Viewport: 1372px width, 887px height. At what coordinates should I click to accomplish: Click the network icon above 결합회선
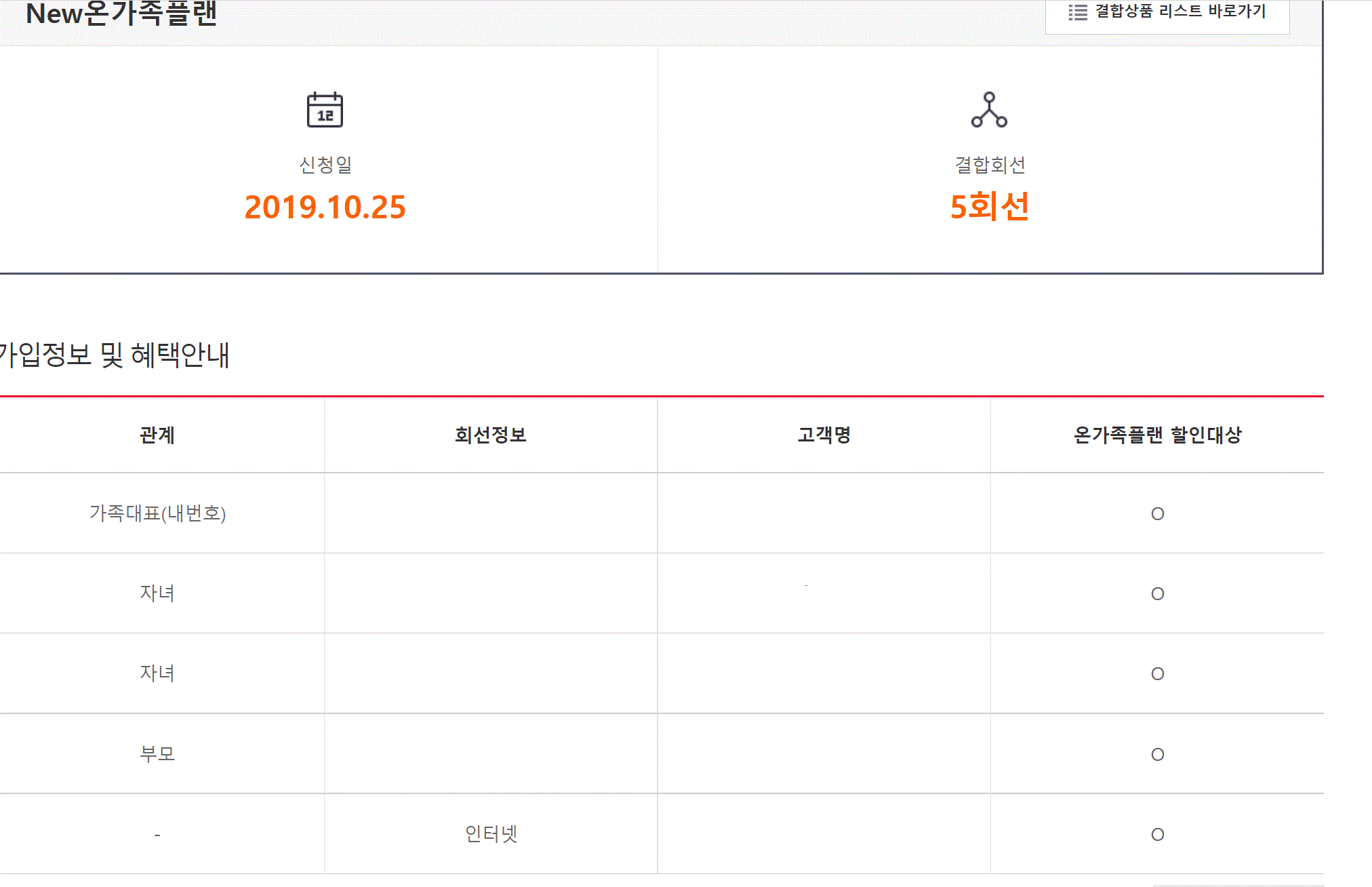pyautogui.click(x=989, y=110)
